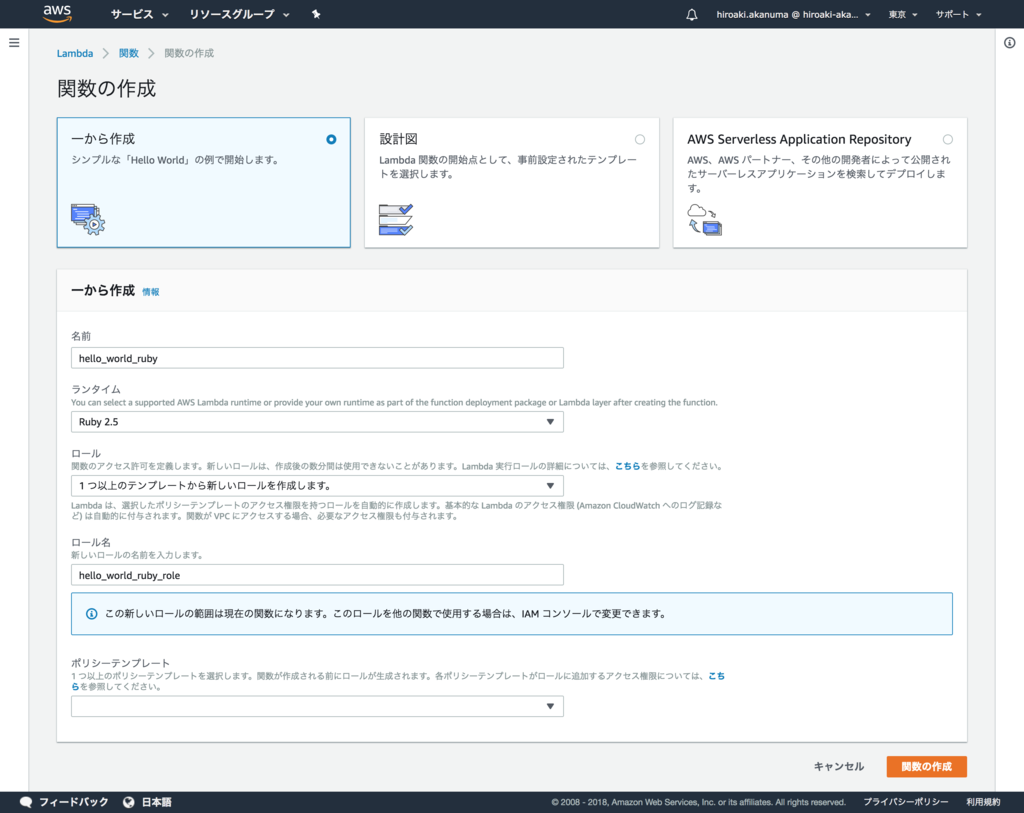Image resolution: width=1024 pixels, height=813 pixels.
Task: Click the orange 関数の作成 button
Action: tap(926, 766)
